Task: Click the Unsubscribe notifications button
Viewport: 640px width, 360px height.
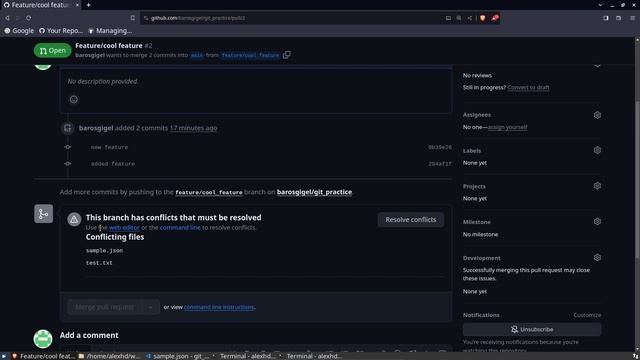Action: pos(532,329)
